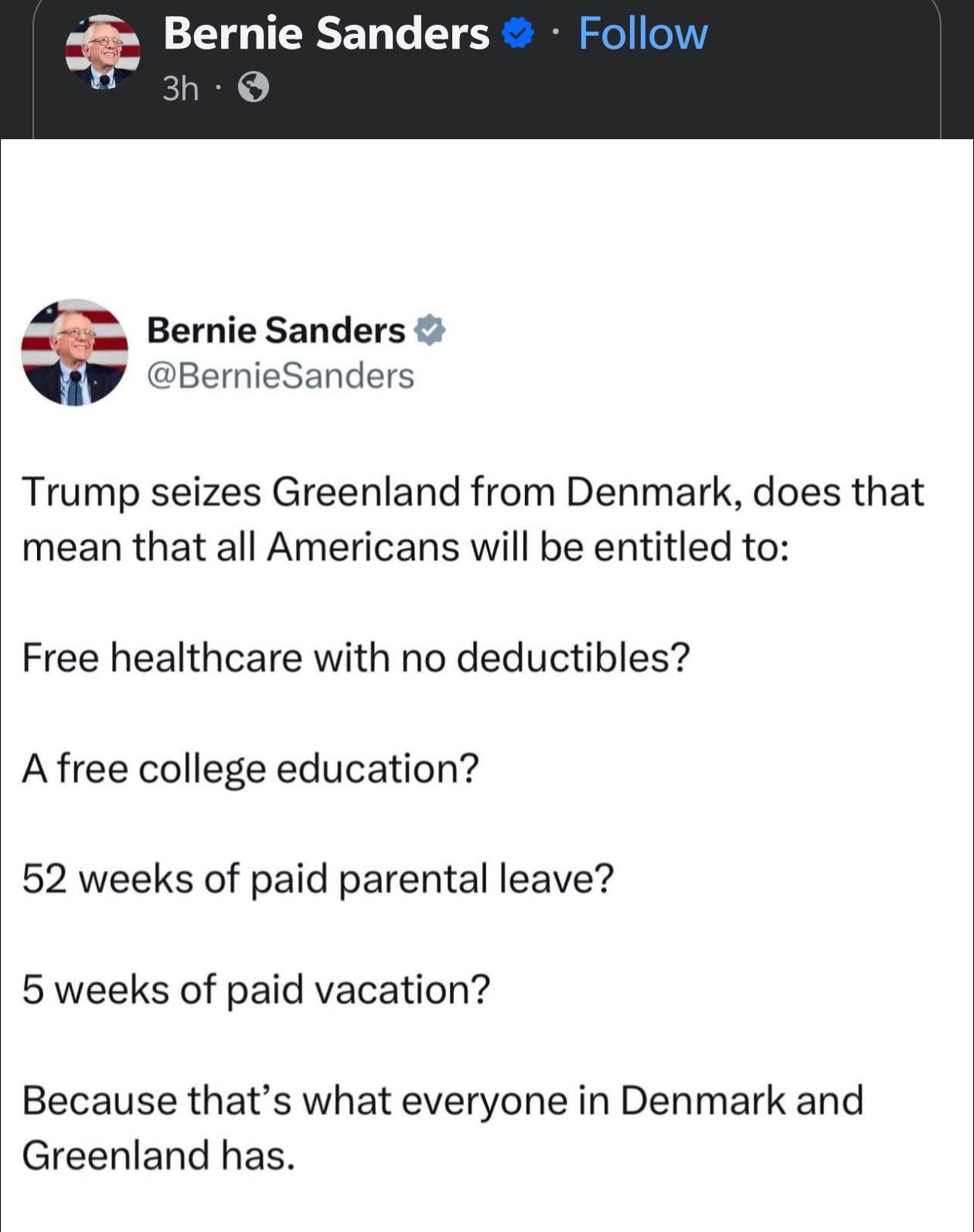Click 'Free healthcare with no deductibles?' text
The image size is (974, 1232).
point(356,658)
